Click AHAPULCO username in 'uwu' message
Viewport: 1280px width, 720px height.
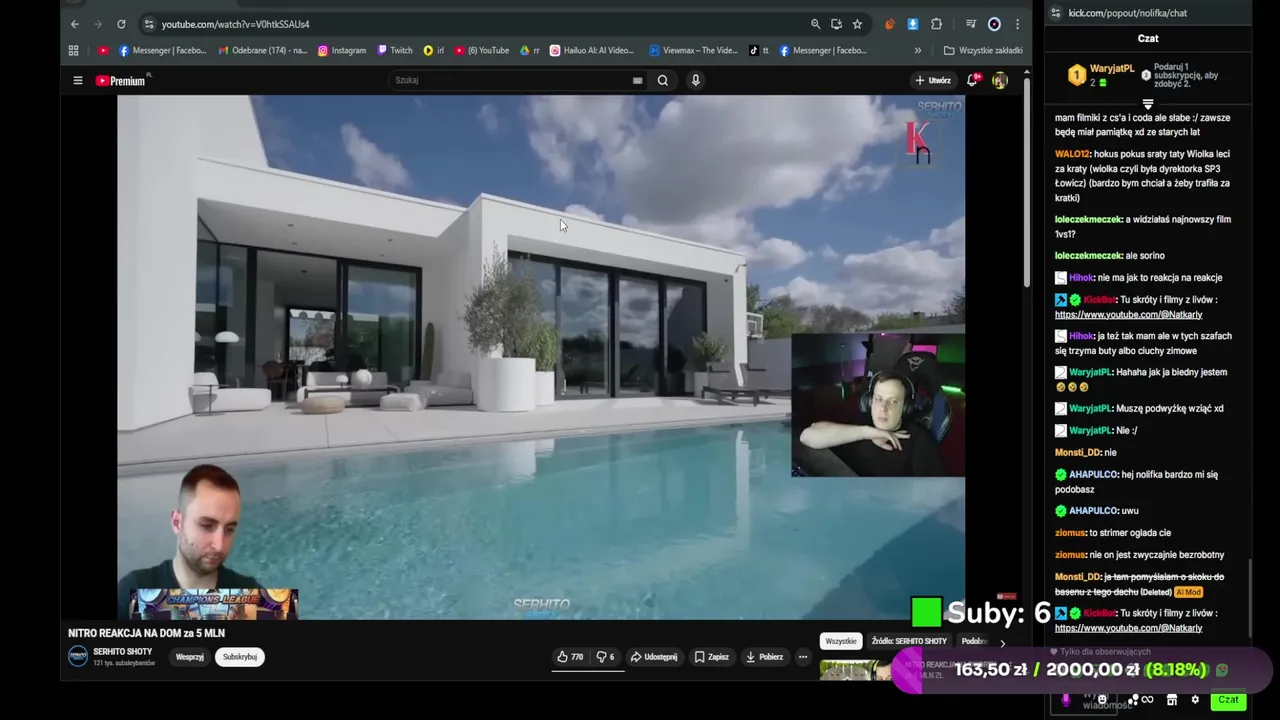tap(1094, 510)
